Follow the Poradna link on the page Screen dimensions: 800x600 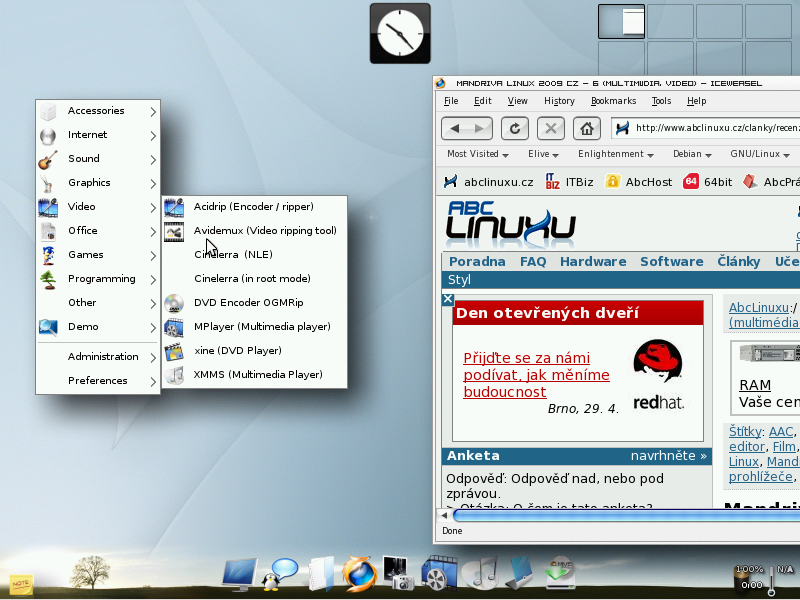(477, 262)
